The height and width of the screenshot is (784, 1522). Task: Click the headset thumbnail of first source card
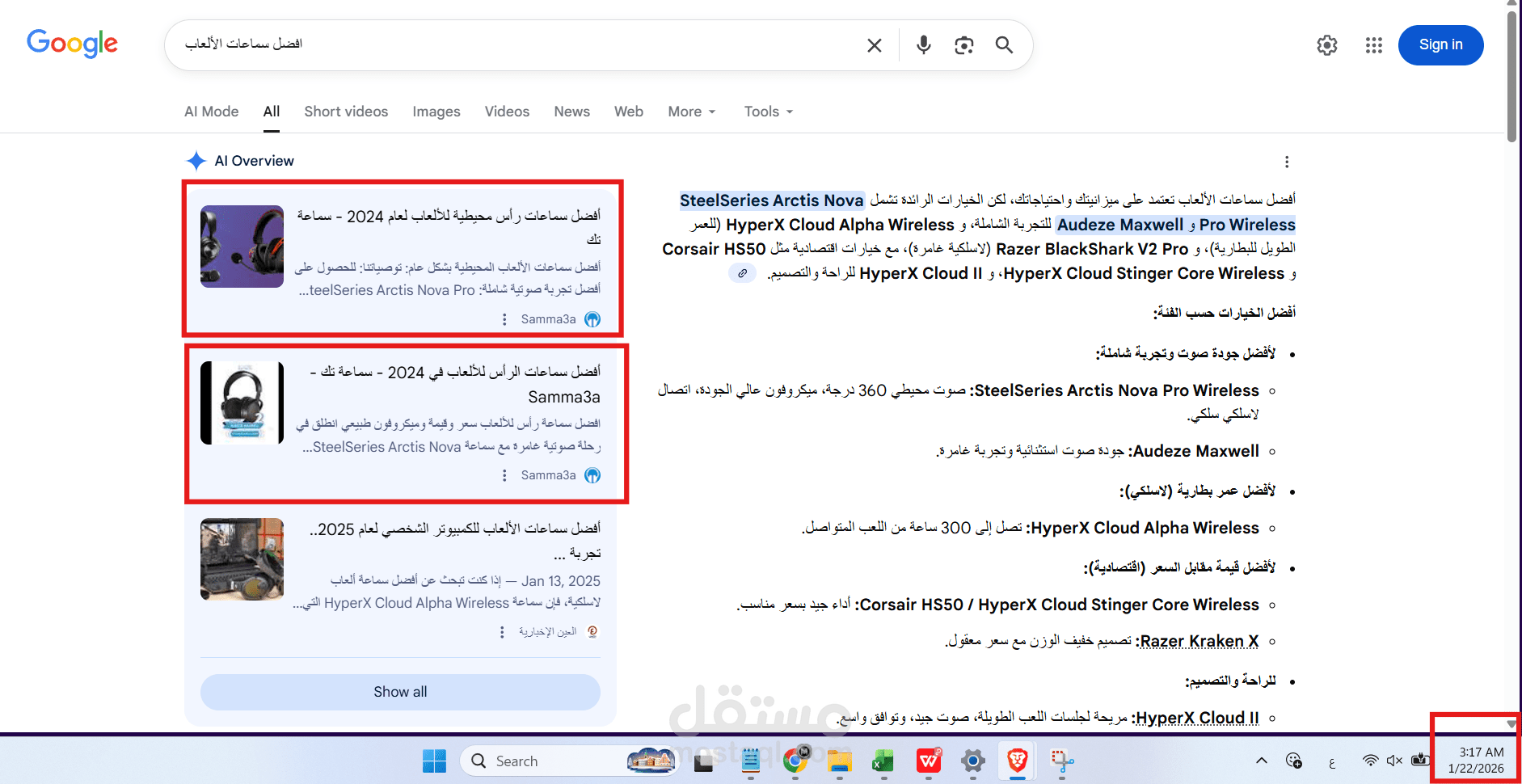pos(242,247)
